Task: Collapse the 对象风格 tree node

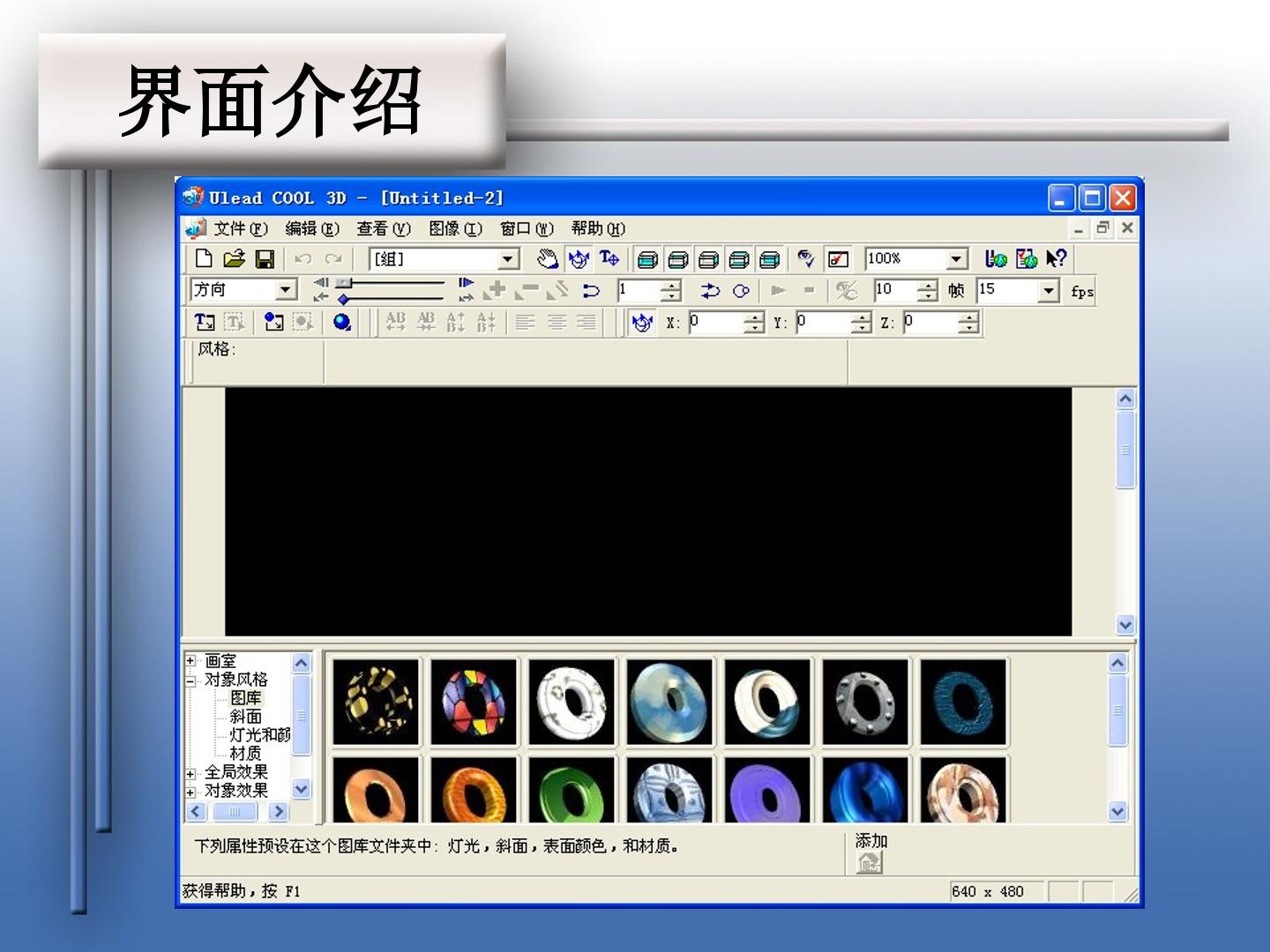Action: point(190,681)
